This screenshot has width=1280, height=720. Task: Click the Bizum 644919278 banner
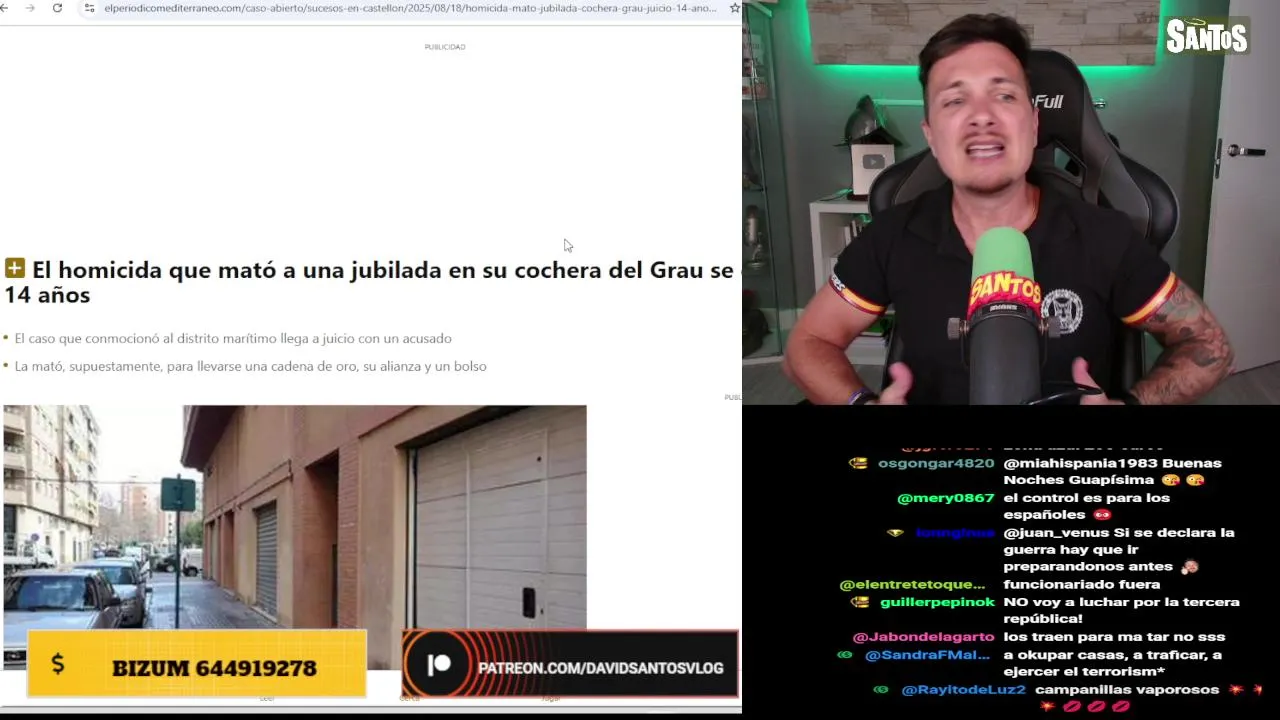197,665
